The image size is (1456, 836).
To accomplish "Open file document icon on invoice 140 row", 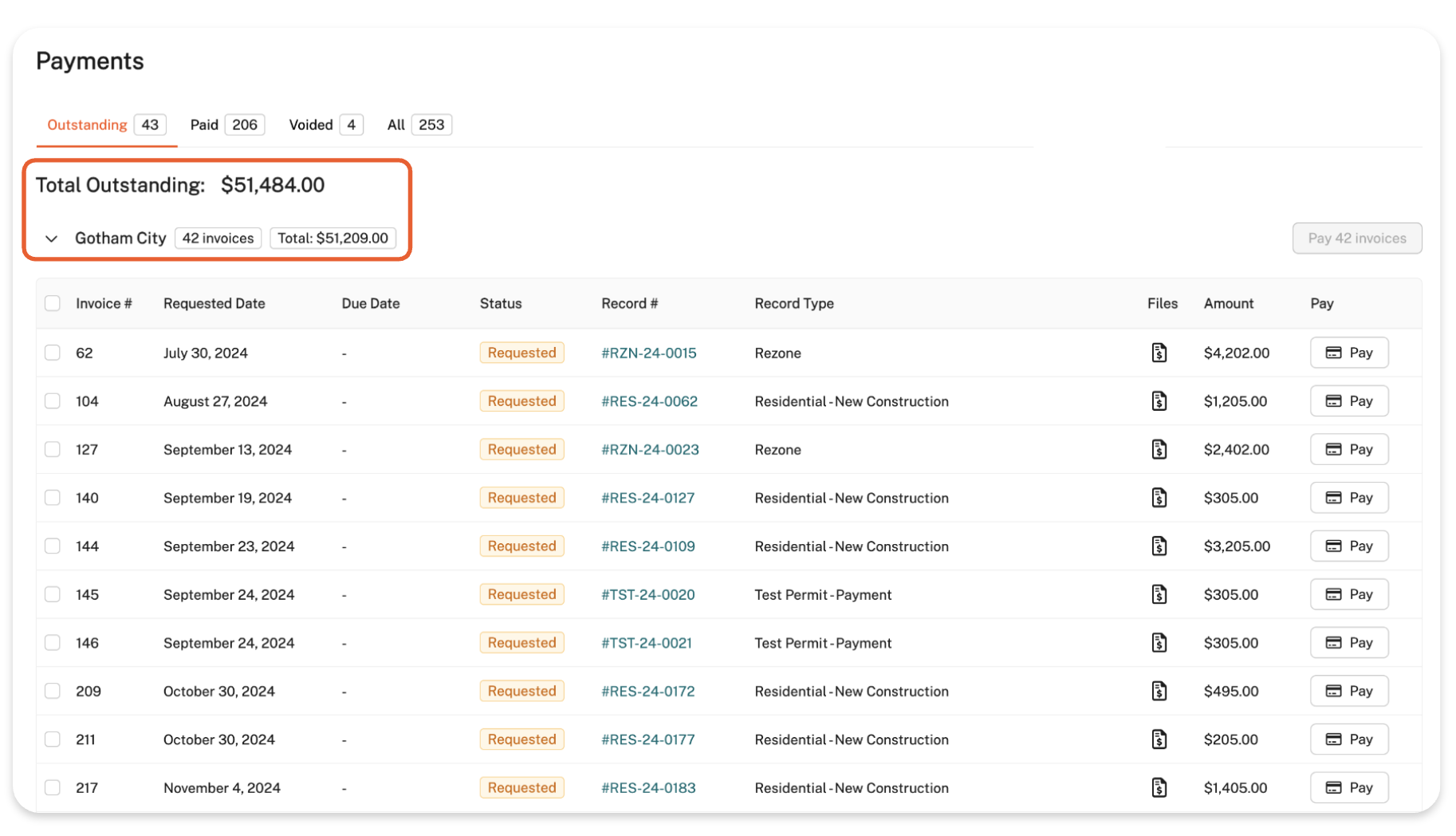I will pos(1159,498).
